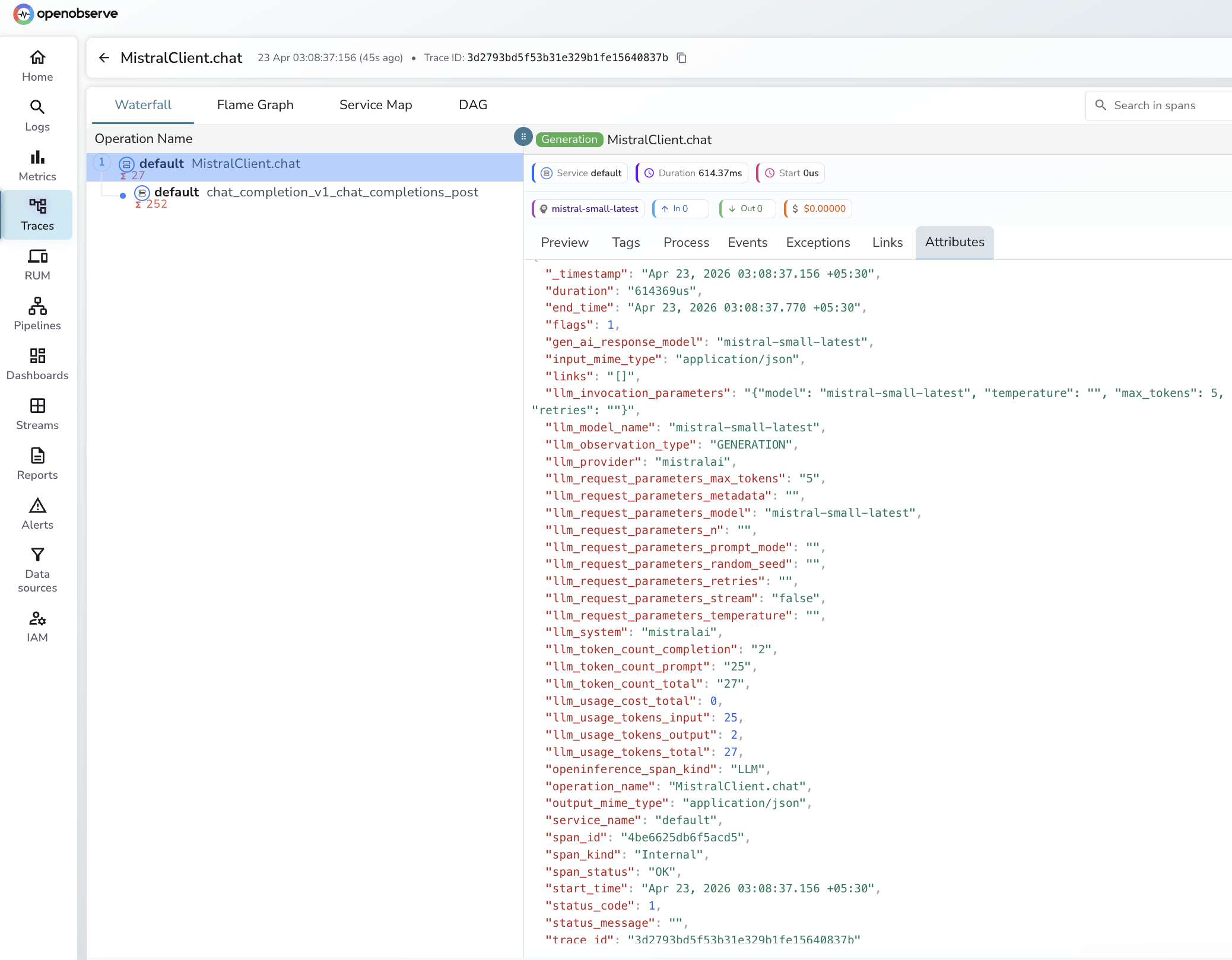Viewport: 1232px width, 960px height.
Task: Collapse the MistralClient.chat span children
Action: (x=101, y=161)
